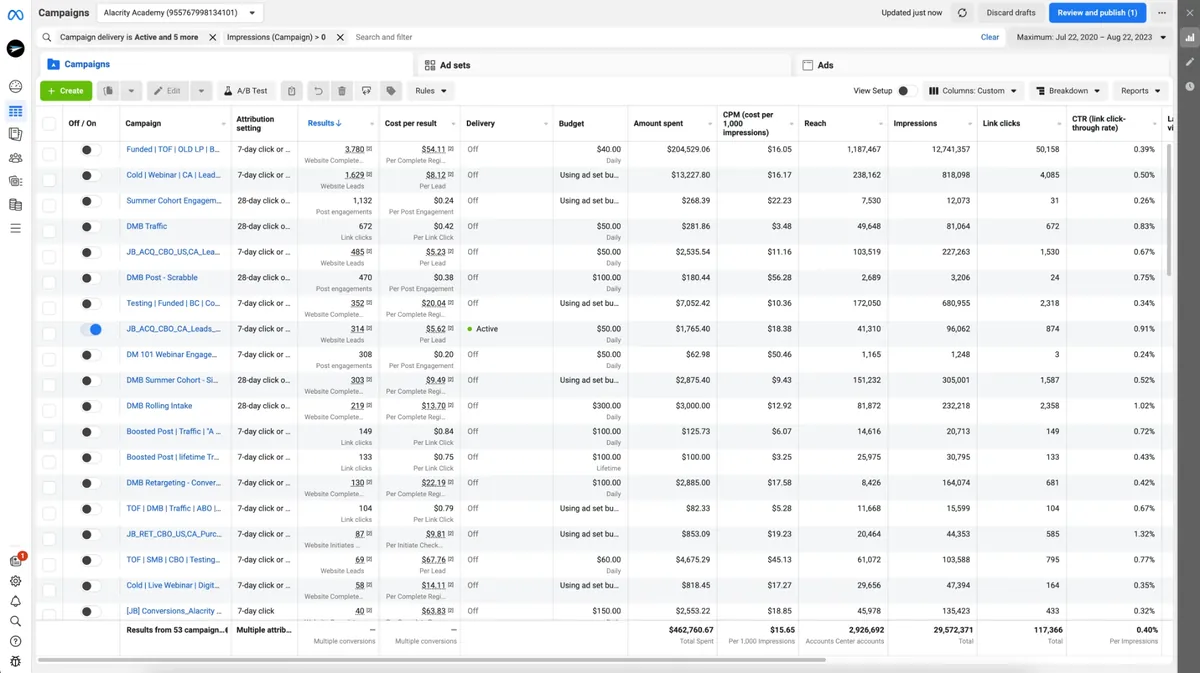The width and height of the screenshot is (1200, 673).
Task: Click the Search and filter field
Action: click(660, 37)
